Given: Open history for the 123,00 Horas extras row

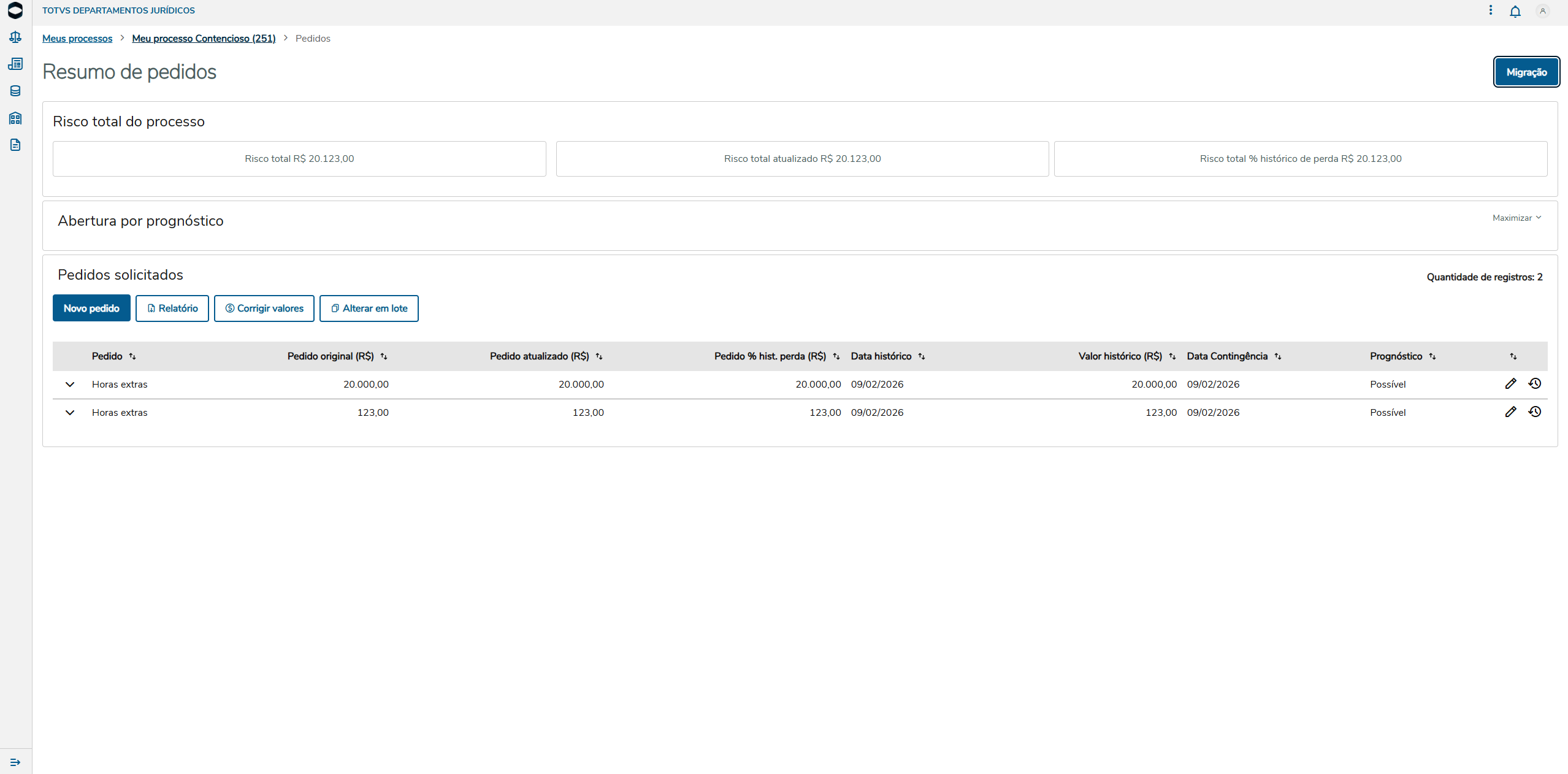Looking at the screenshot, I should click(x=1534, y=412).
